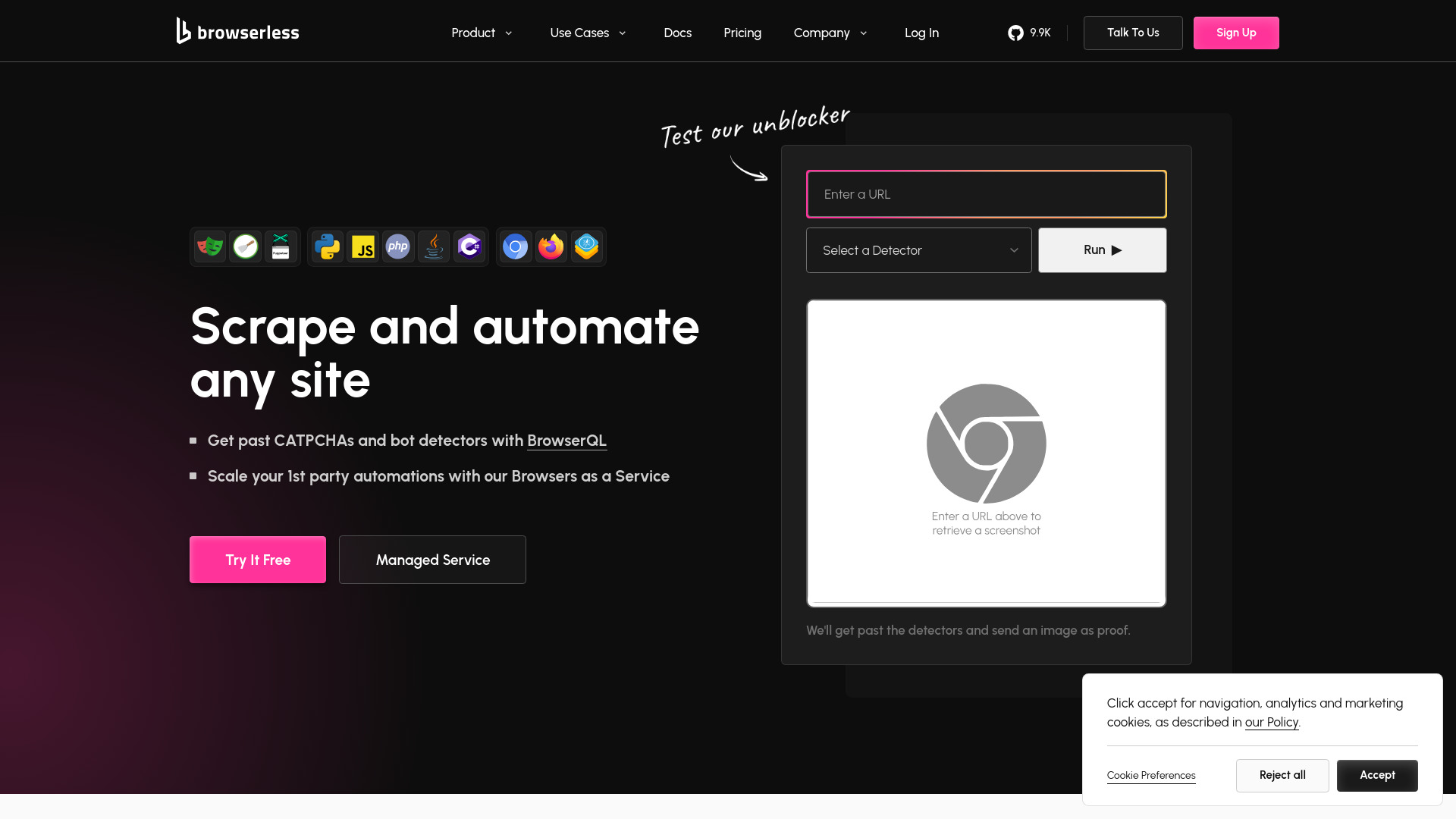1456x819 pixels.
Task: Click the Java language icon
Action: [x=433, y=246]
